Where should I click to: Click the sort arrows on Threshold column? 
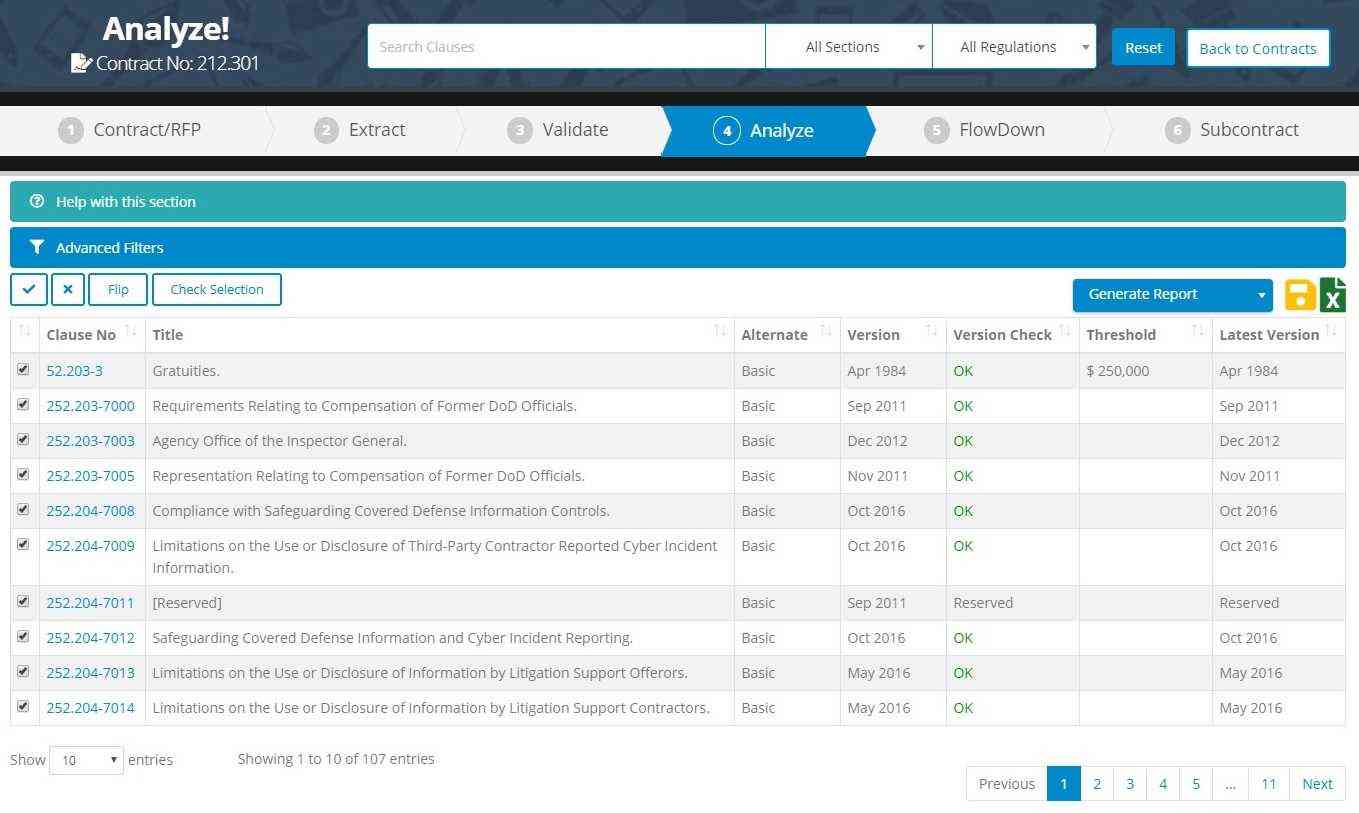(1198, 331)
